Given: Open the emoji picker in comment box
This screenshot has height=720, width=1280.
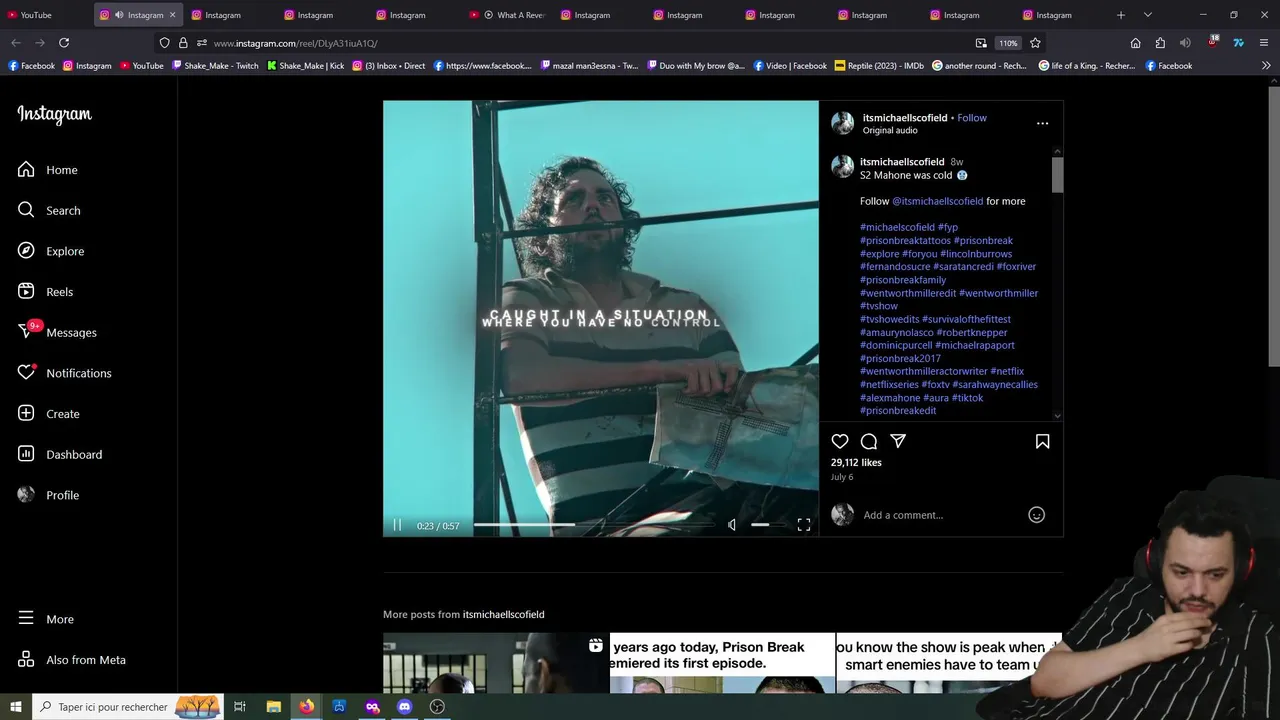Looking at the screenshot, I should (x=1036, y=515).
